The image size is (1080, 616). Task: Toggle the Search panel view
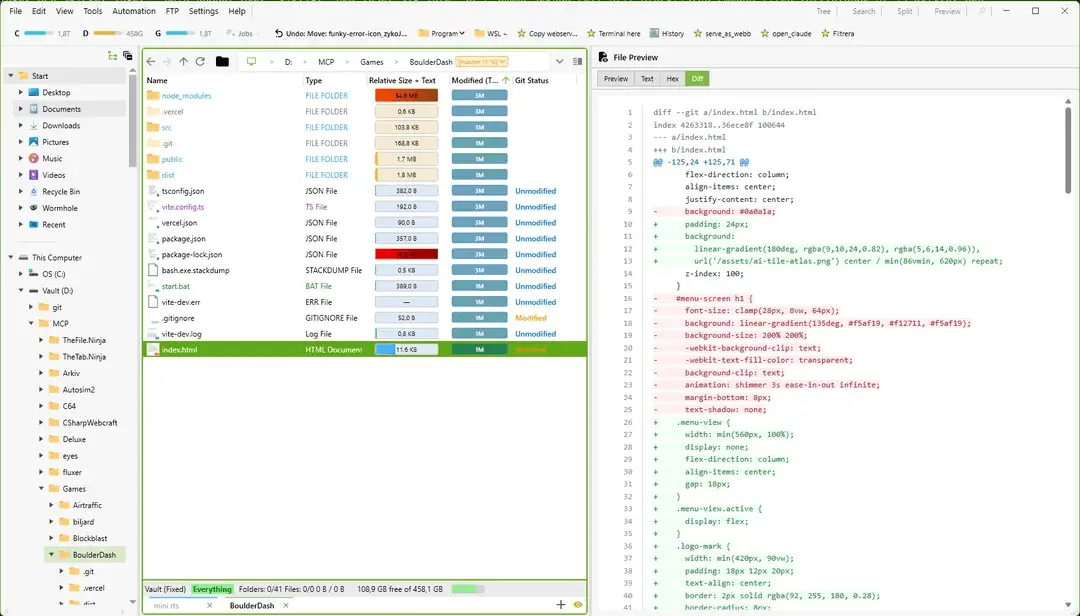tap(863, 11)
